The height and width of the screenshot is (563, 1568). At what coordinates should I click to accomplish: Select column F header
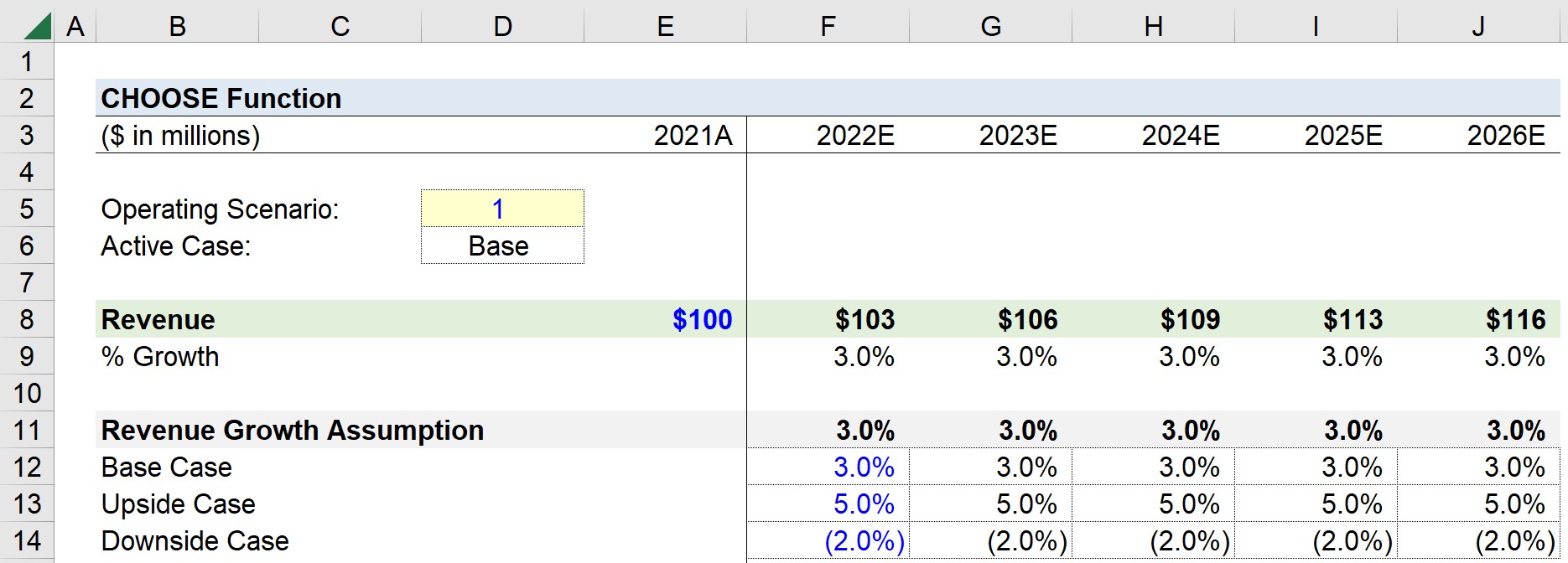tap(828, 26)
